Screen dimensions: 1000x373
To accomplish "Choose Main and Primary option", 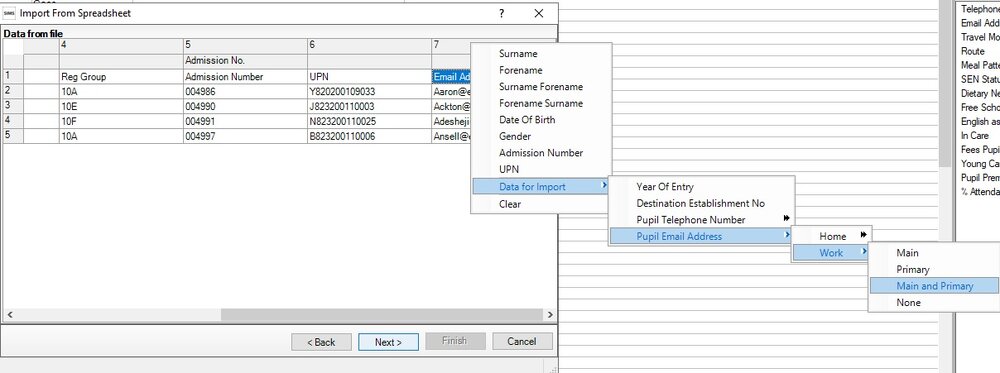I will tap(934, 286).
